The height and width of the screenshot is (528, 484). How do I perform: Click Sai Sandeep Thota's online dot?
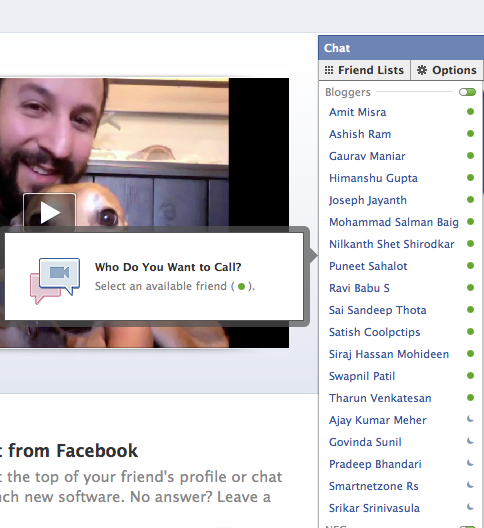point(471,309)
